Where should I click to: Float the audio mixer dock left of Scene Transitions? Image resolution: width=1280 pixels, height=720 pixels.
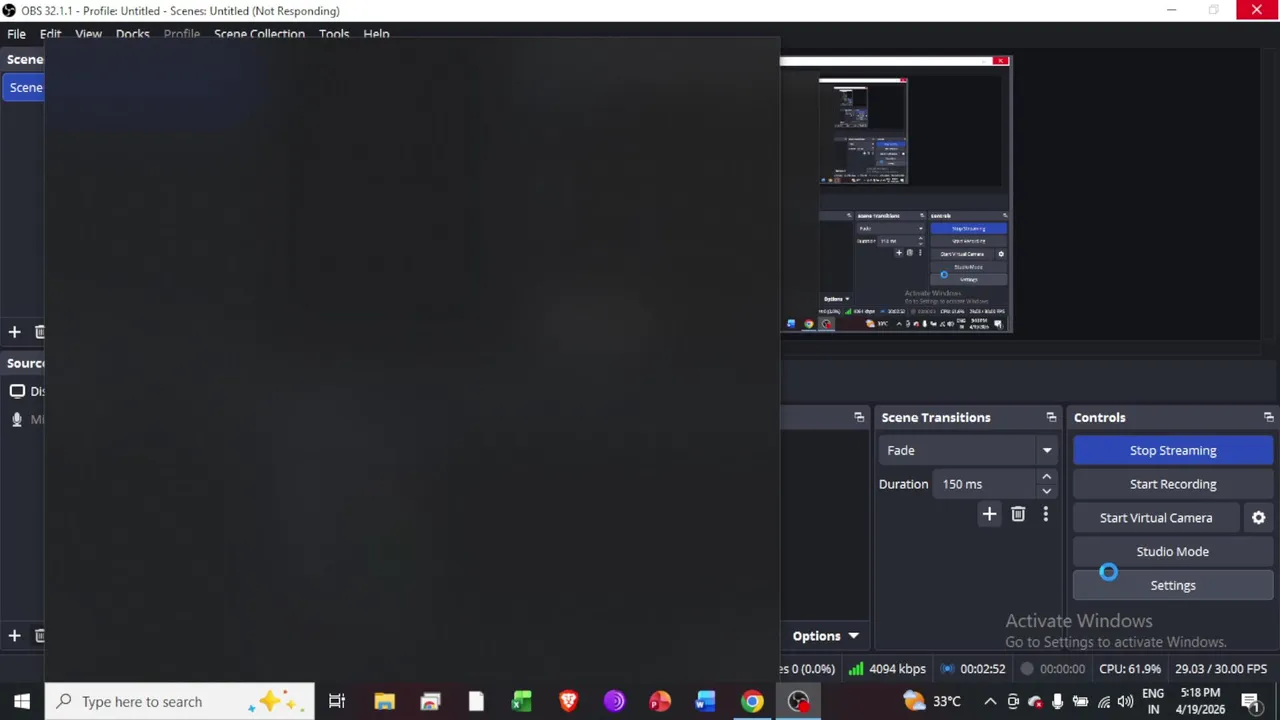[859, 418]
